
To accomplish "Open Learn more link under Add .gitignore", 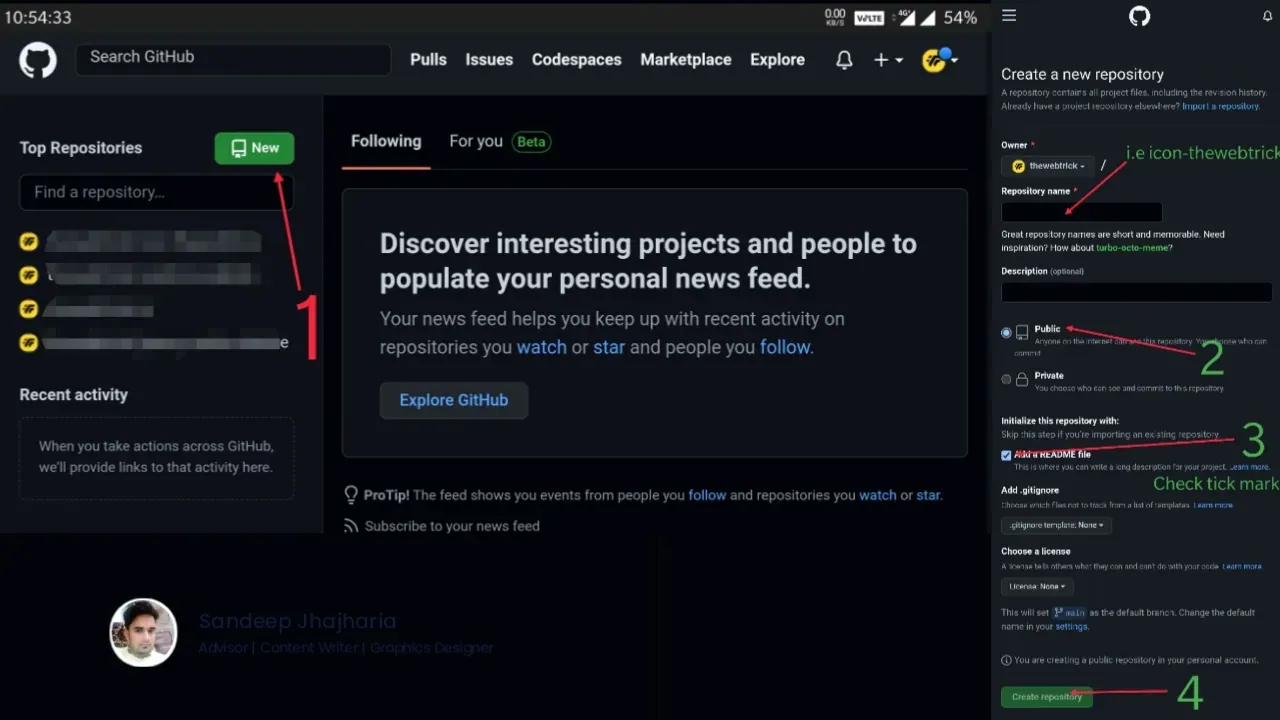I will coord(1213,506).
